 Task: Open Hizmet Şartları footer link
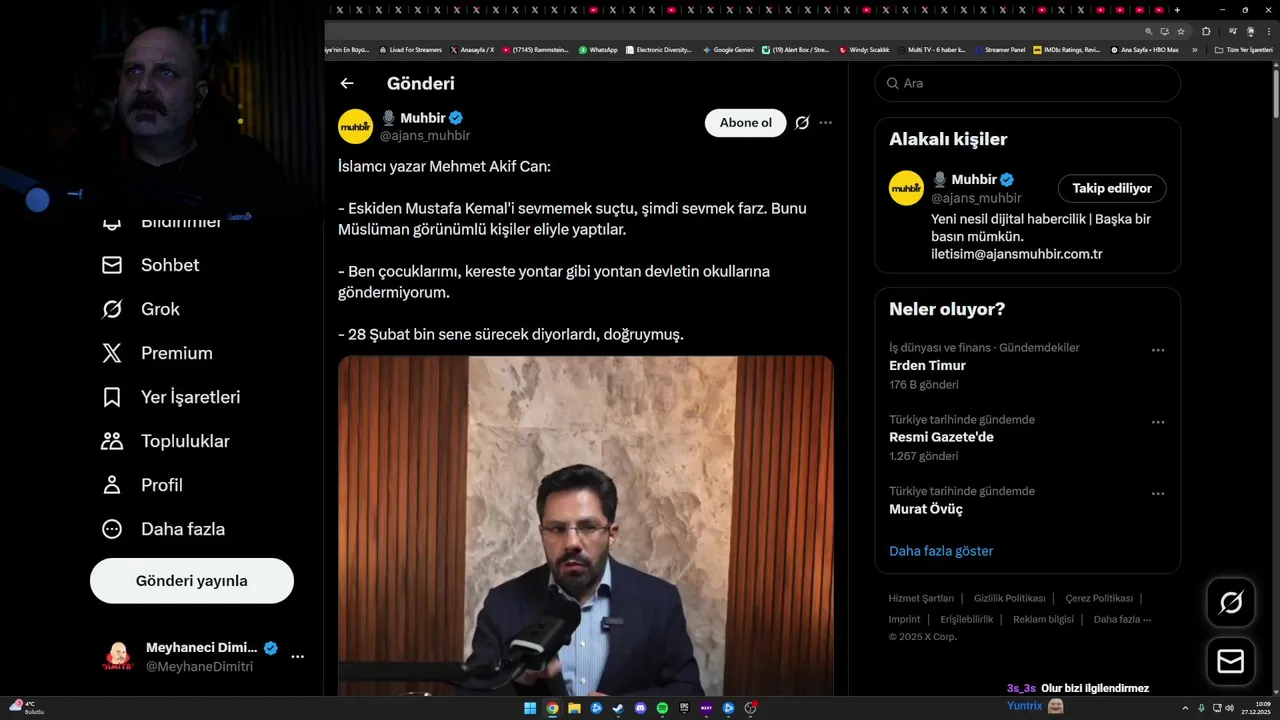[x=921, y=598]
